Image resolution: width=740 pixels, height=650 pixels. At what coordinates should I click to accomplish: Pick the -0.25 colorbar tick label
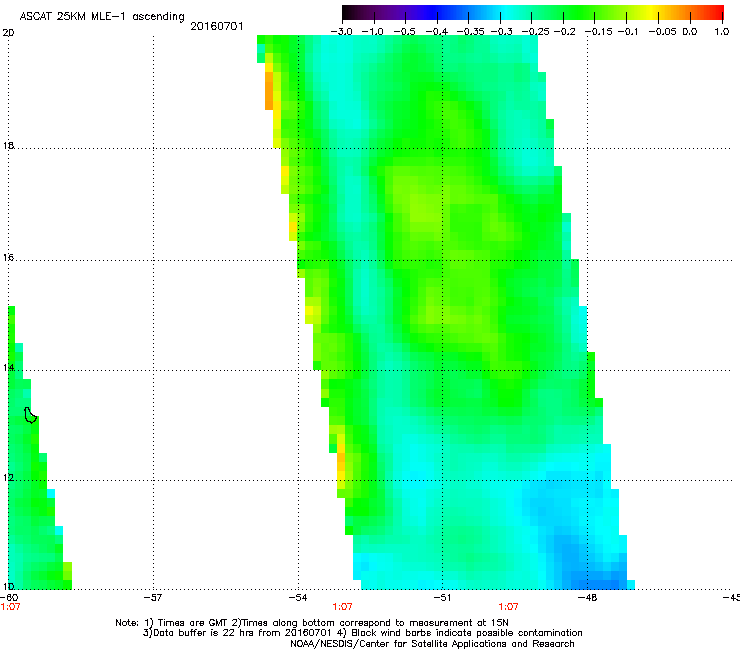(536, 32)
